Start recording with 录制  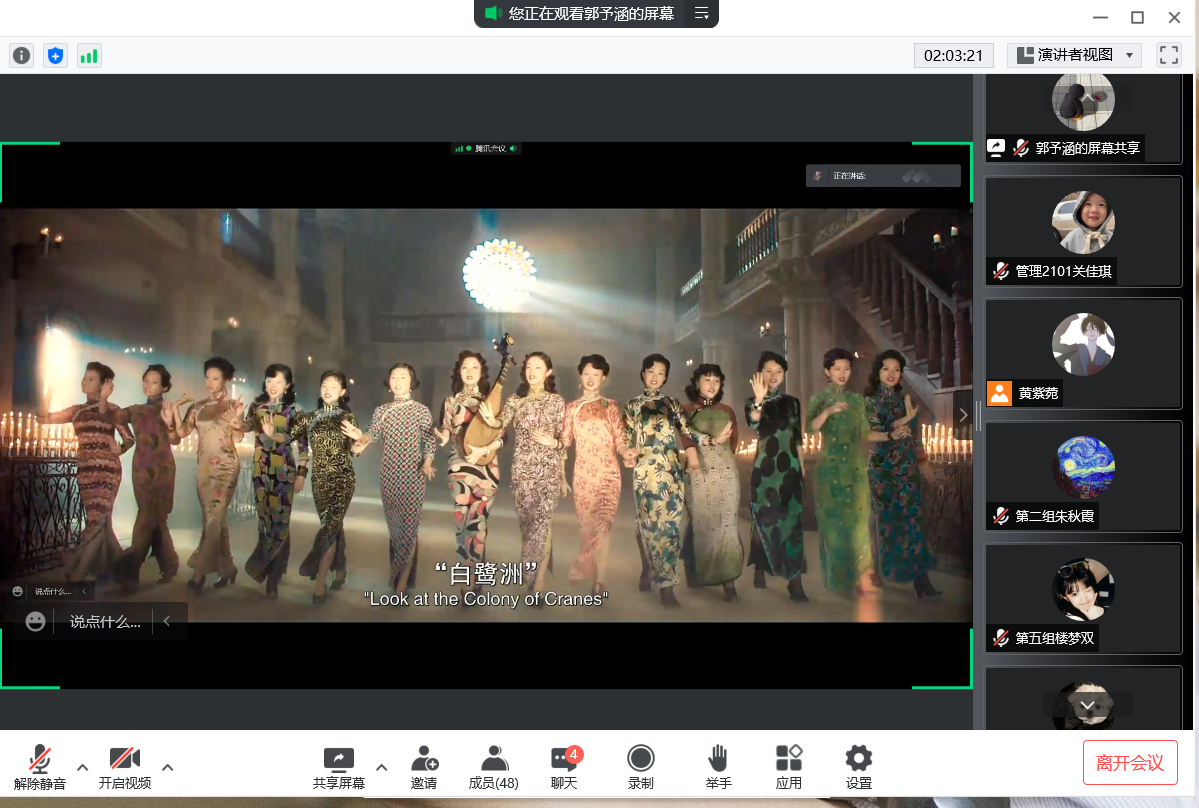(x=640, y=767)
